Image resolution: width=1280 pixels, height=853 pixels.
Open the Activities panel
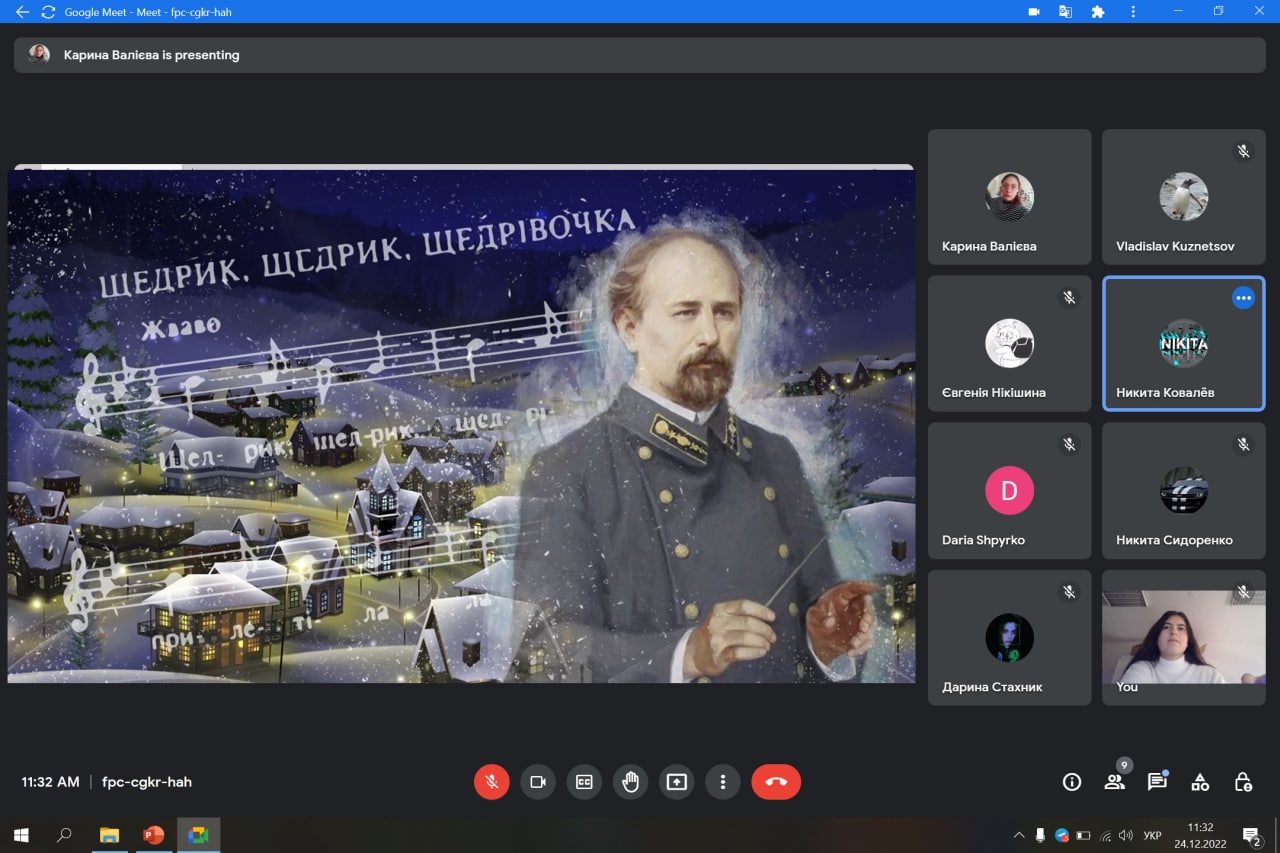click(x=1200, y=782)
